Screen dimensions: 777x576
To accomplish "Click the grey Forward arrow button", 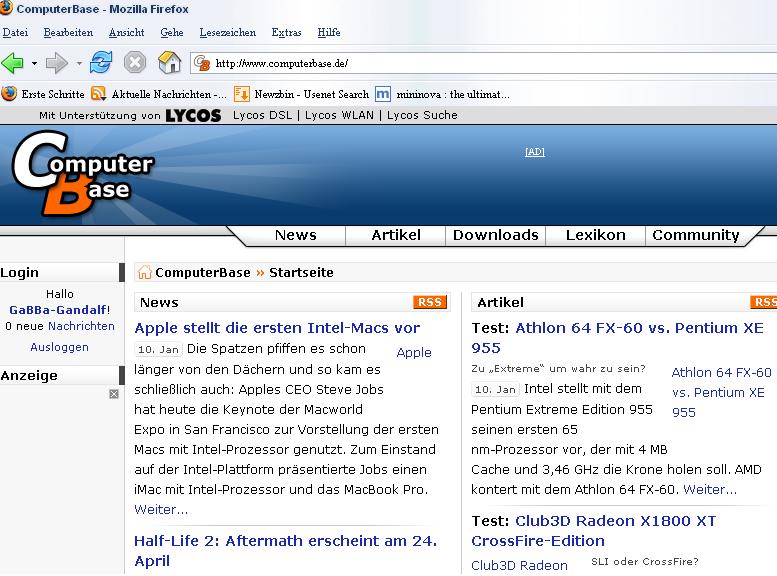I will tap(56, 63).
